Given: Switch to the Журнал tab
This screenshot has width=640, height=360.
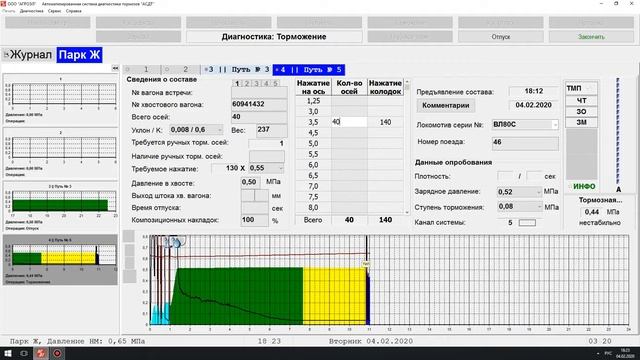Looking at the screenshot, I should pos(28,55).
